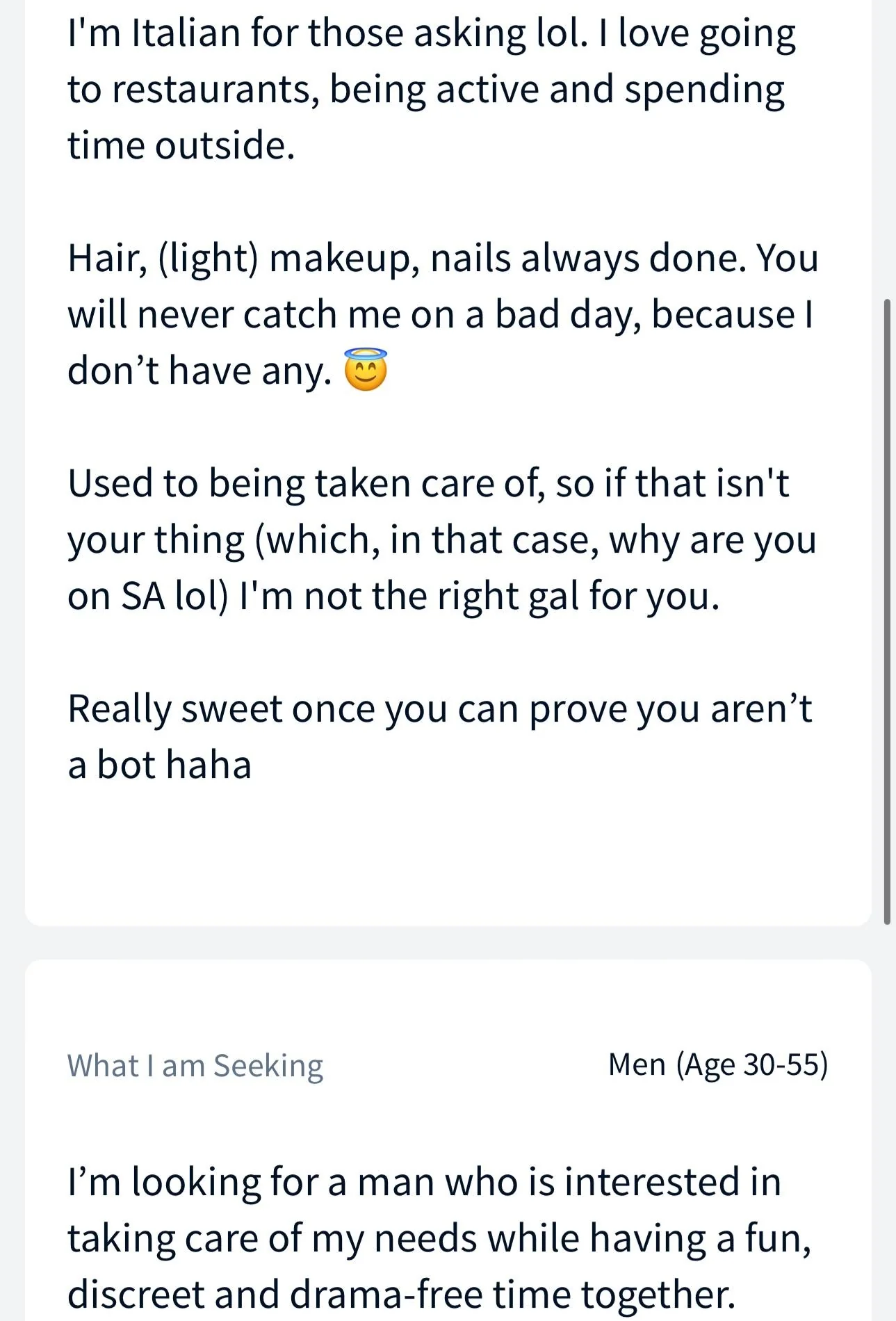Click the gray gap between the two cards
The height and width of the screenshot is (1321, 896).
(x=448, y=943)
